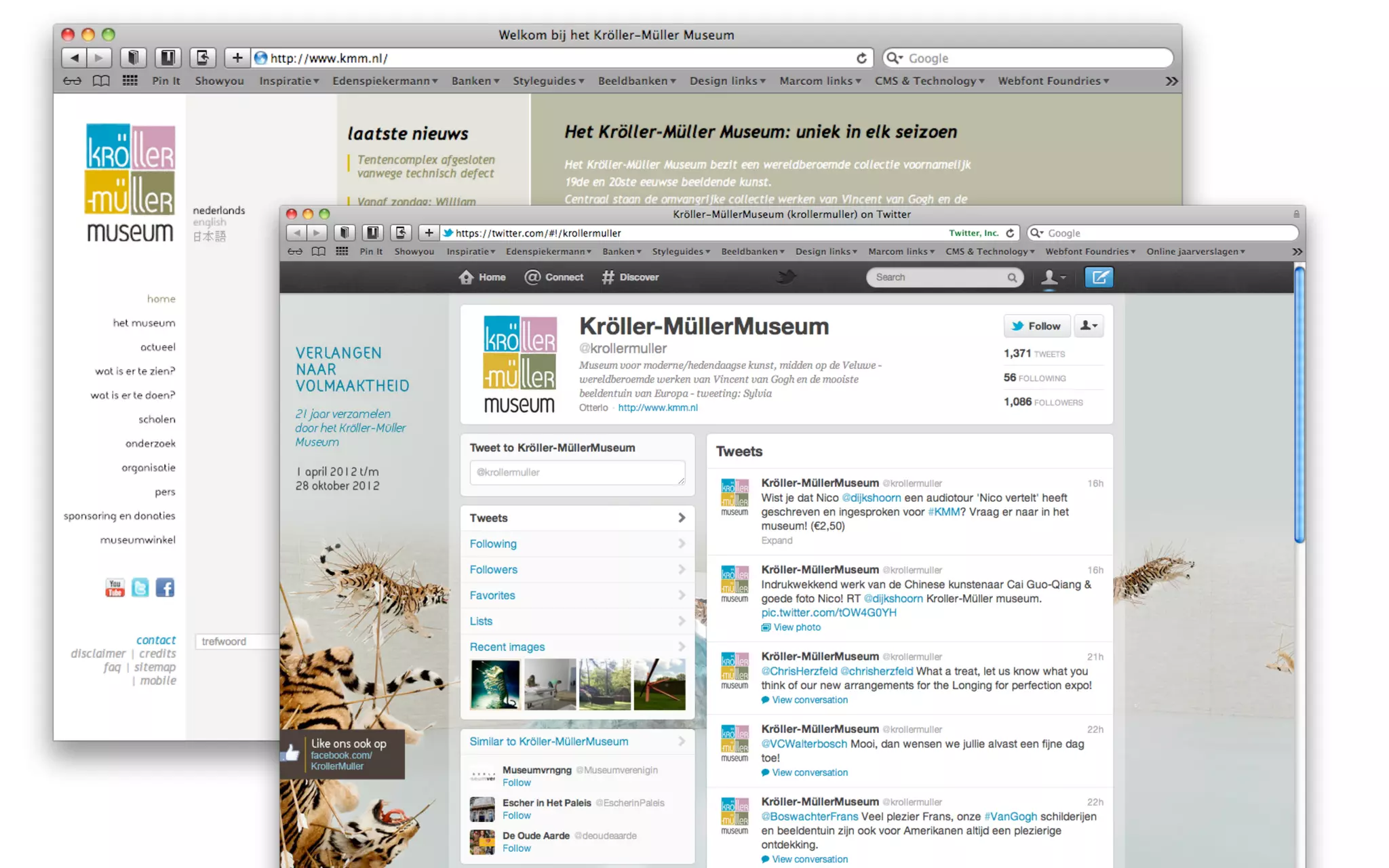Expand the Nico vertelt audiotour tweet
The height and width of the screenshot is (868, 1389).
777,540
